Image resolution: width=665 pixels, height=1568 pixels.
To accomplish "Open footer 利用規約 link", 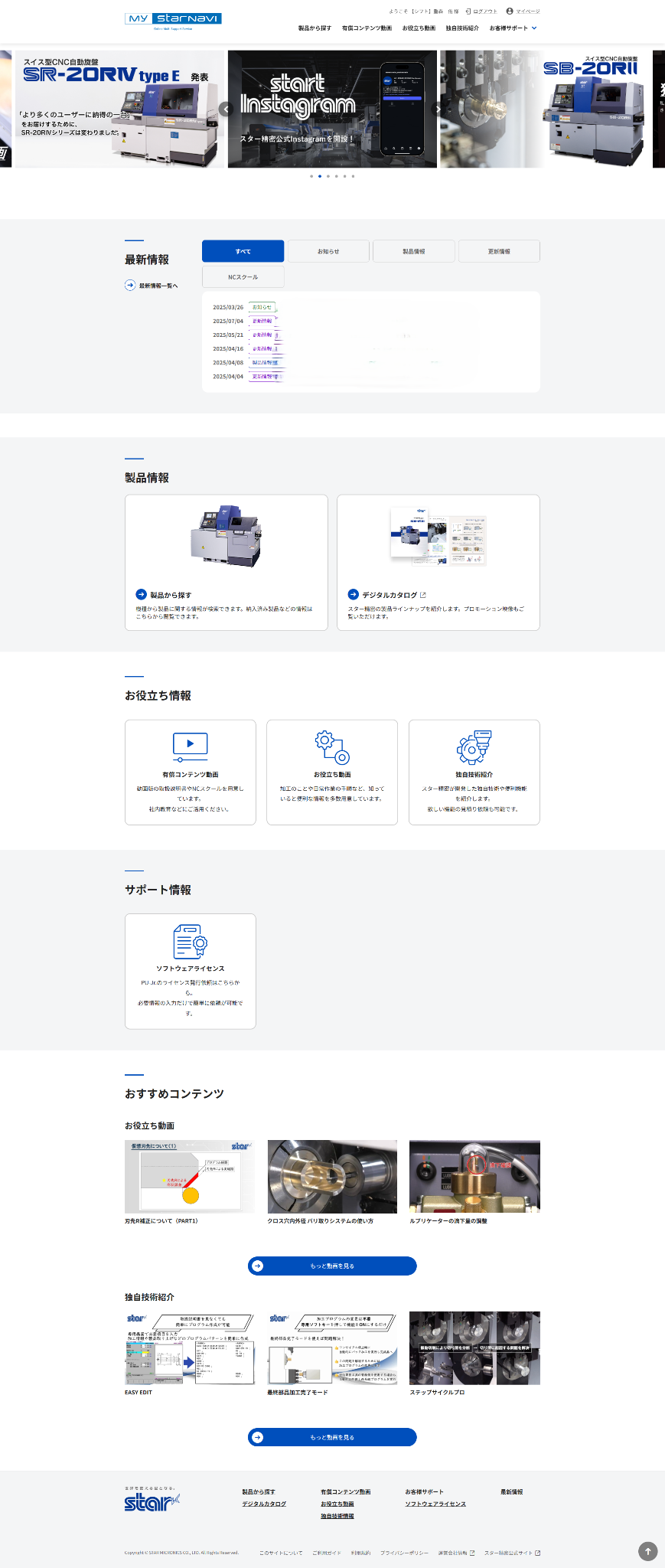I will coord(361,1553).
